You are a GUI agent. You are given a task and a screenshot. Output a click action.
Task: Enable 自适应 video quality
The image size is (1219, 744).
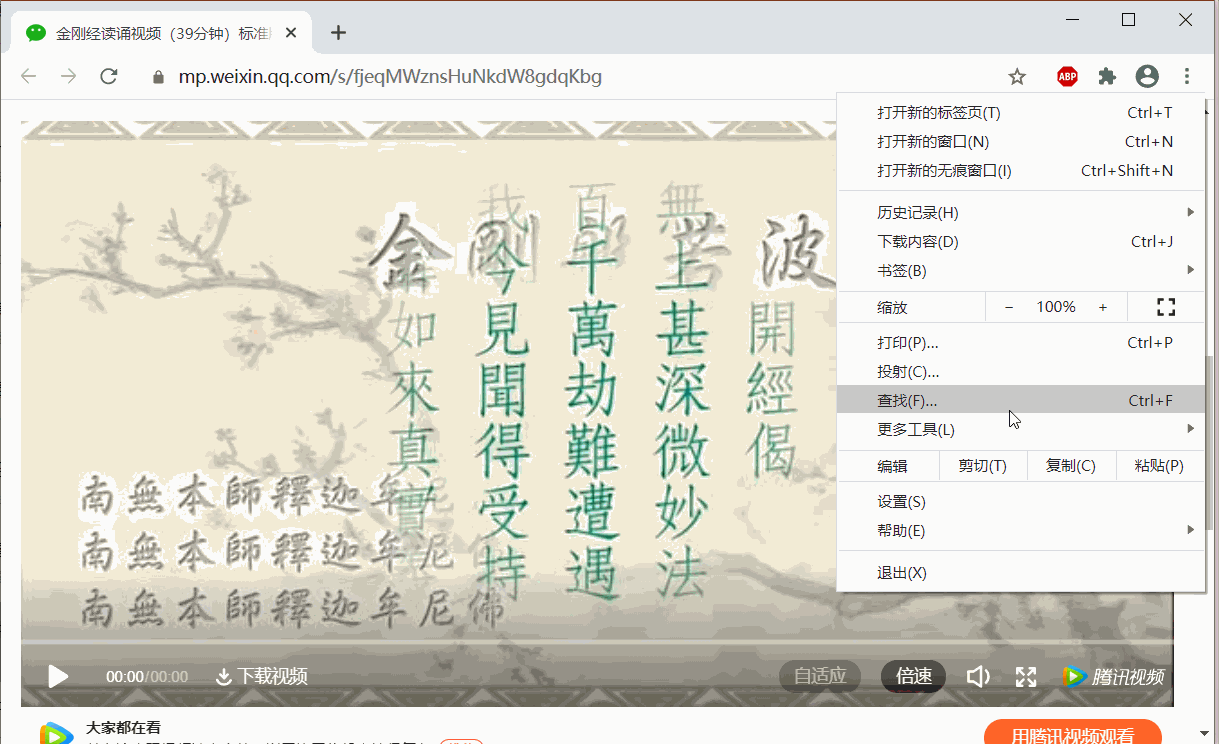tap(819, 676)
